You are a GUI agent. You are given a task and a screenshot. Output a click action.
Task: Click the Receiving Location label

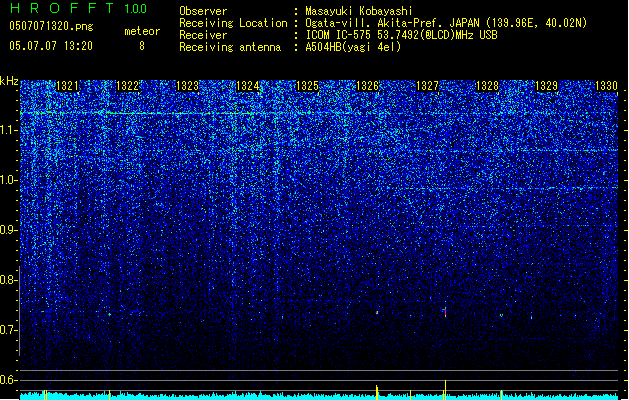coord(233,23)
